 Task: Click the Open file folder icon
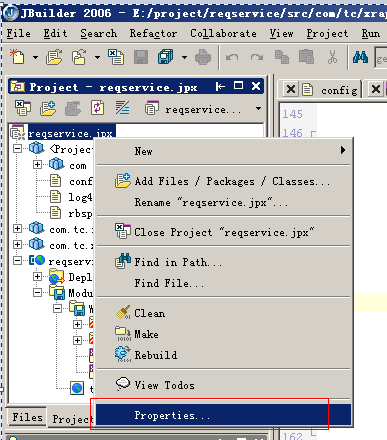54,57
